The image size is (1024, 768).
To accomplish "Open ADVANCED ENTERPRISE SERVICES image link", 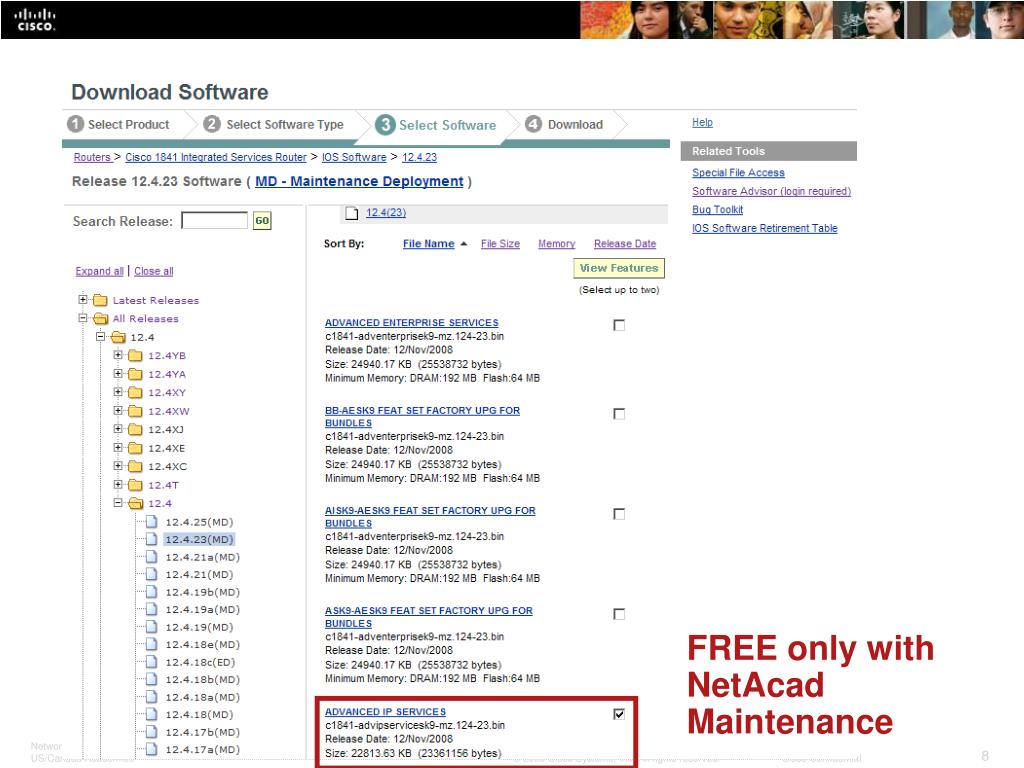I will [x=411, y=323].
